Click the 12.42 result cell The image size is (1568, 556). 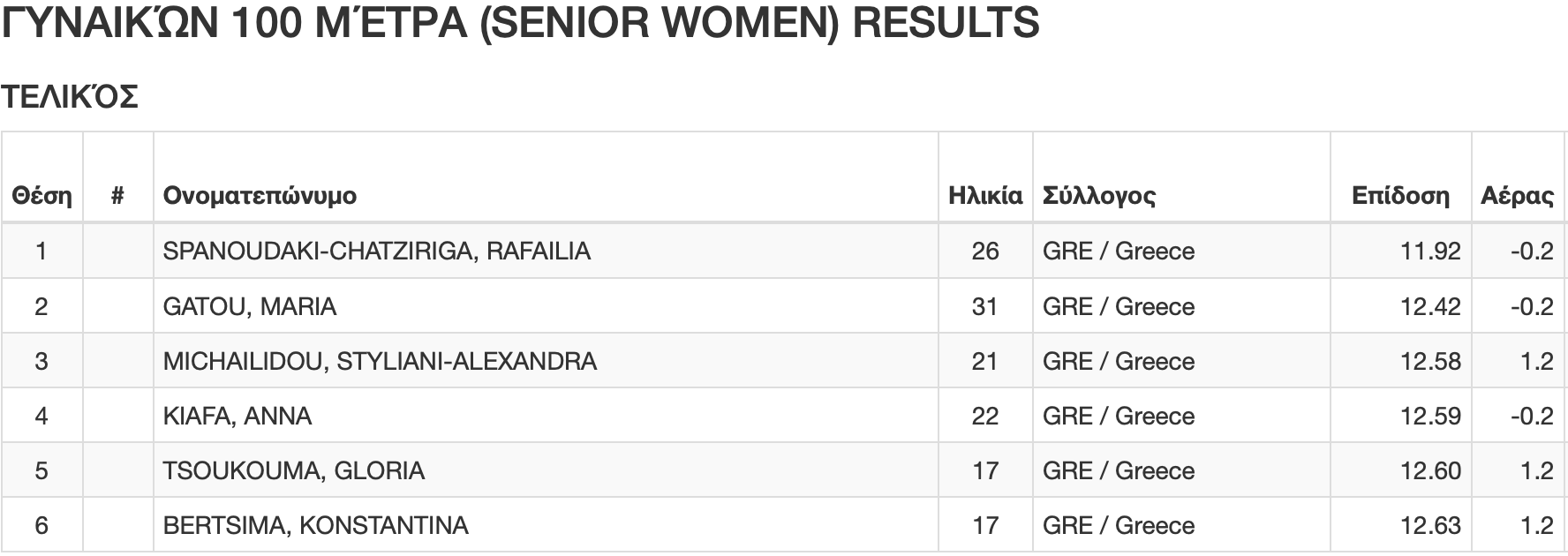coord(1431,306)
